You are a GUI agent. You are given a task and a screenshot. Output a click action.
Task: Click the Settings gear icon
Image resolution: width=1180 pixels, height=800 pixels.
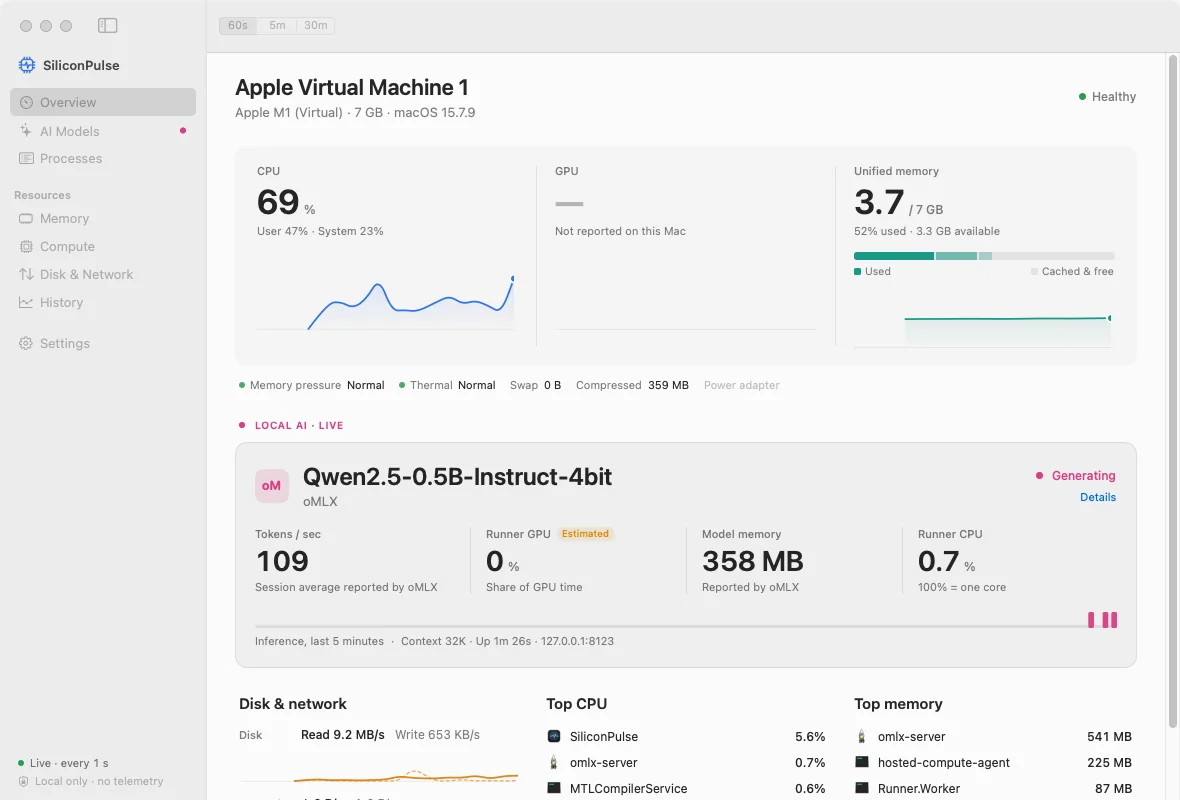coord(26,343)
